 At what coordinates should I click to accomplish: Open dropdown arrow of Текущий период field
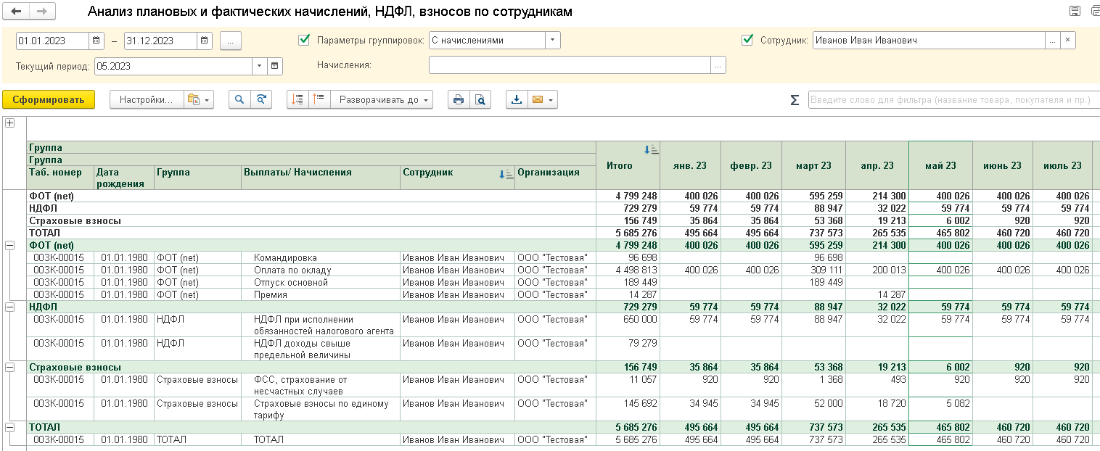coord(260,66)
